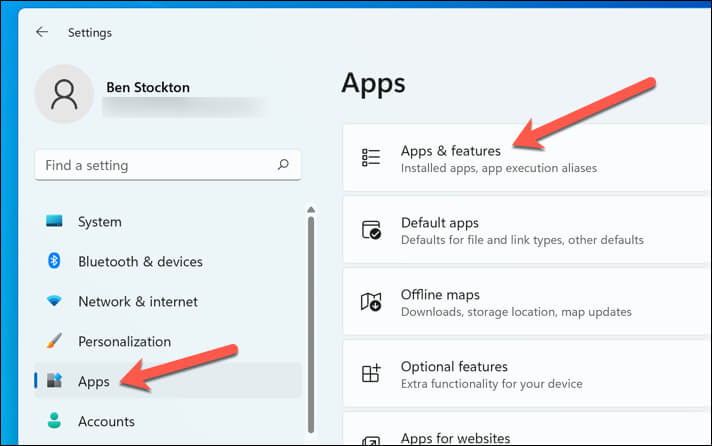The height and width of the screenshot is (446, 712).
Task: Click the Apps sidebar icon
Action: (x=55, y=381)
